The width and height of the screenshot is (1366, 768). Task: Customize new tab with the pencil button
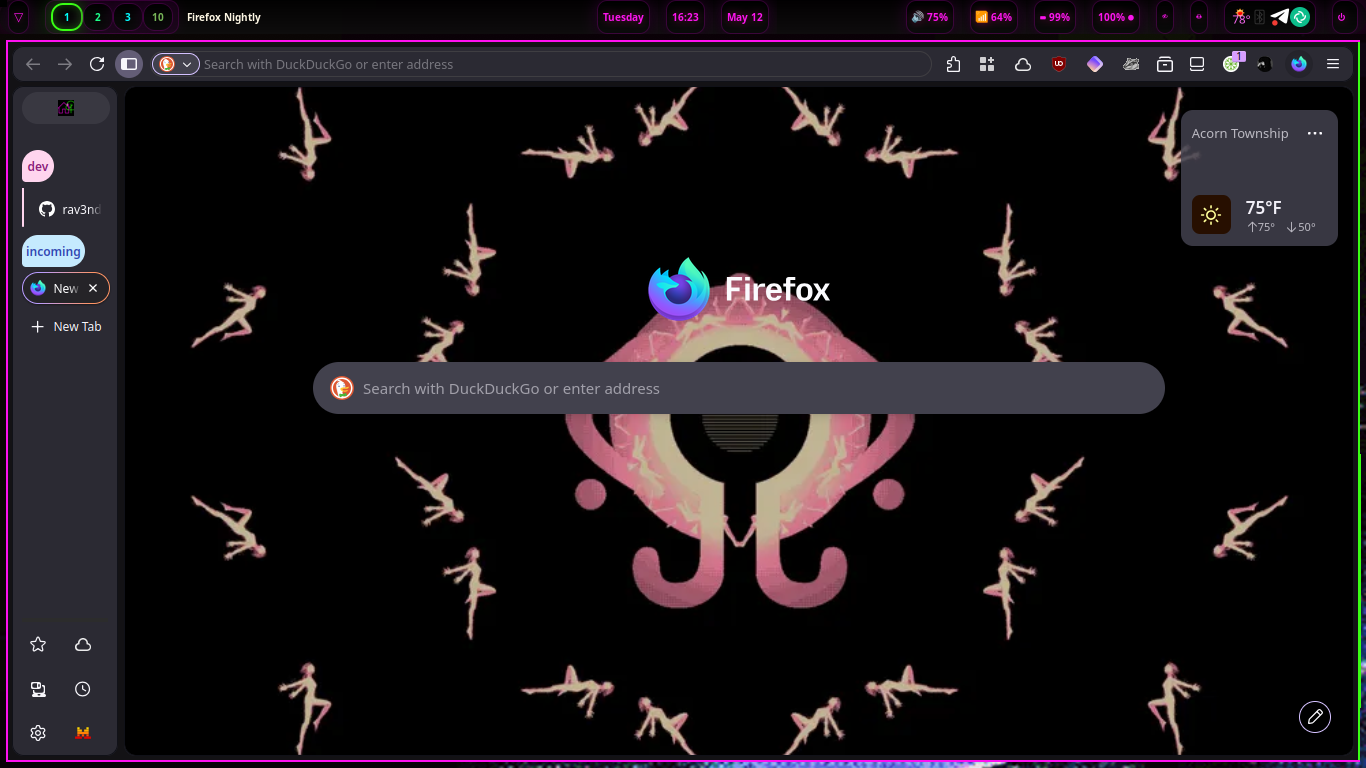point(1315,717)
